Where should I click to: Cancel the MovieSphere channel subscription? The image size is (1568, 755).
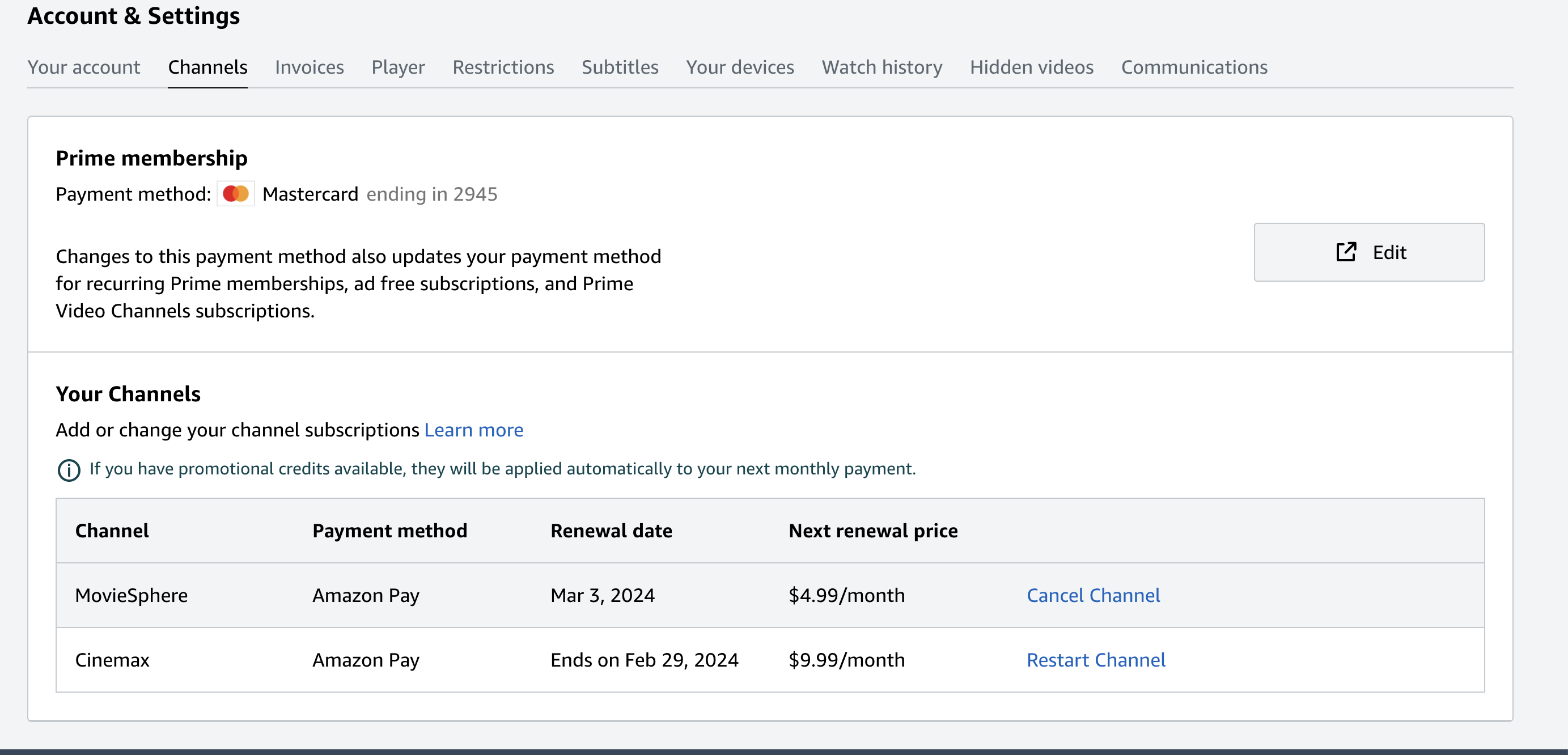coord(1093,595)
